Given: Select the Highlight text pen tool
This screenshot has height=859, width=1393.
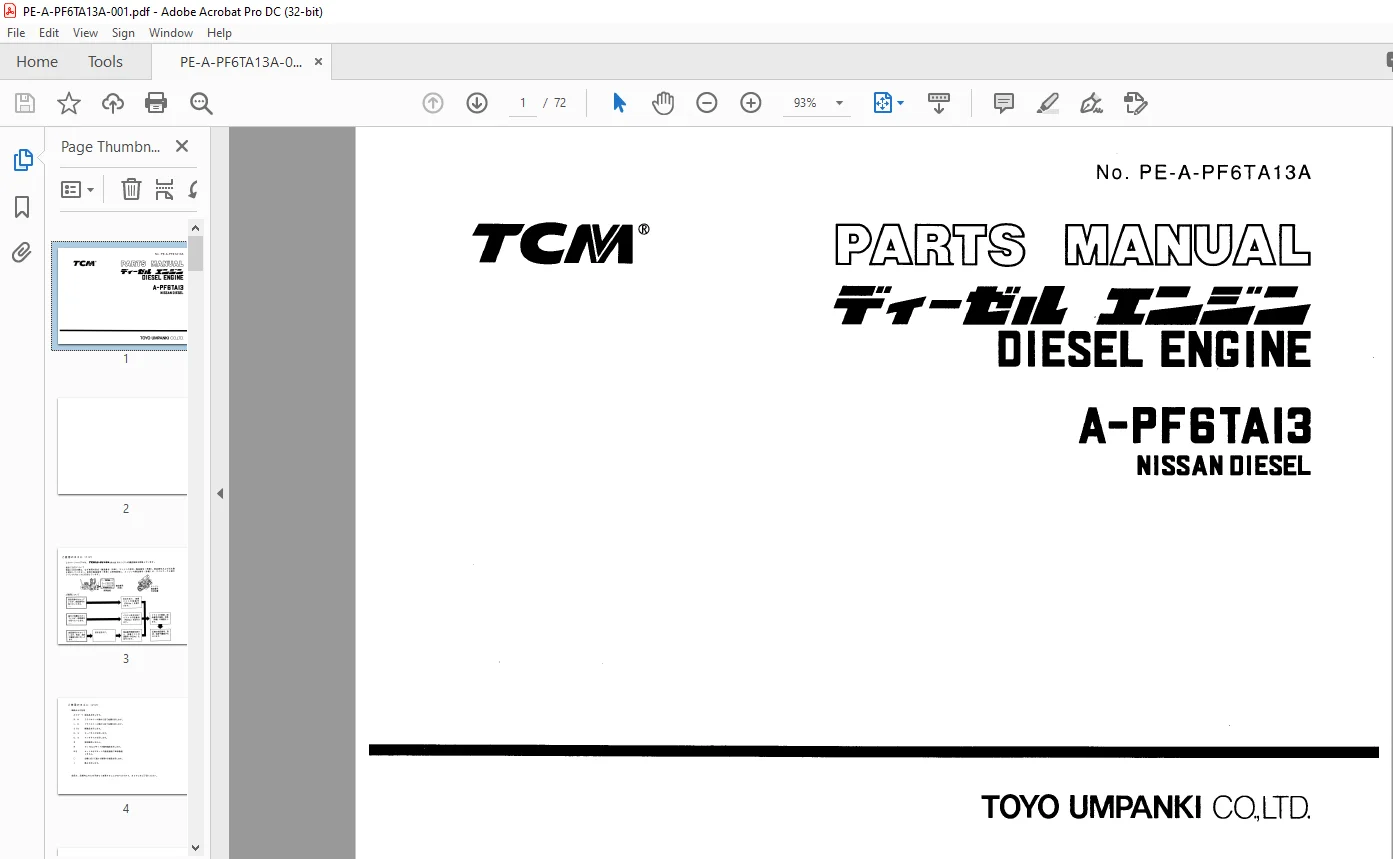Looking at the screenshot, I should pyautogui.click(x=1048, y=103).
